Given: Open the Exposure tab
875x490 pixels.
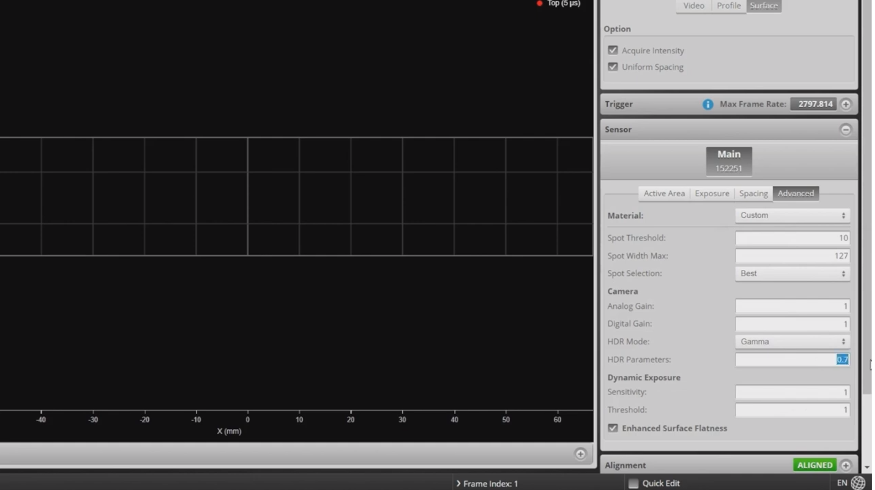Looking at the screenshot, I should coord(711,194).
